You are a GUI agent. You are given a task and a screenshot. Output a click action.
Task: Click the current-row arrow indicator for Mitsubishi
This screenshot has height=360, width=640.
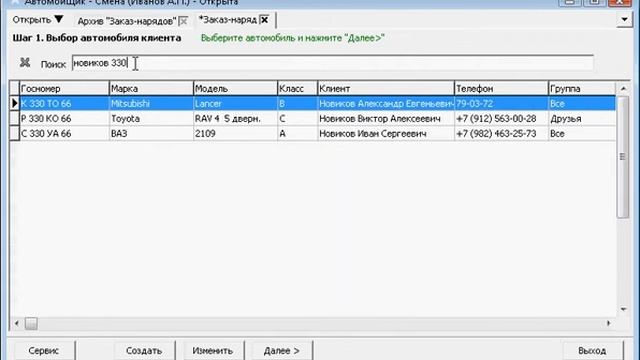[14, 104]
